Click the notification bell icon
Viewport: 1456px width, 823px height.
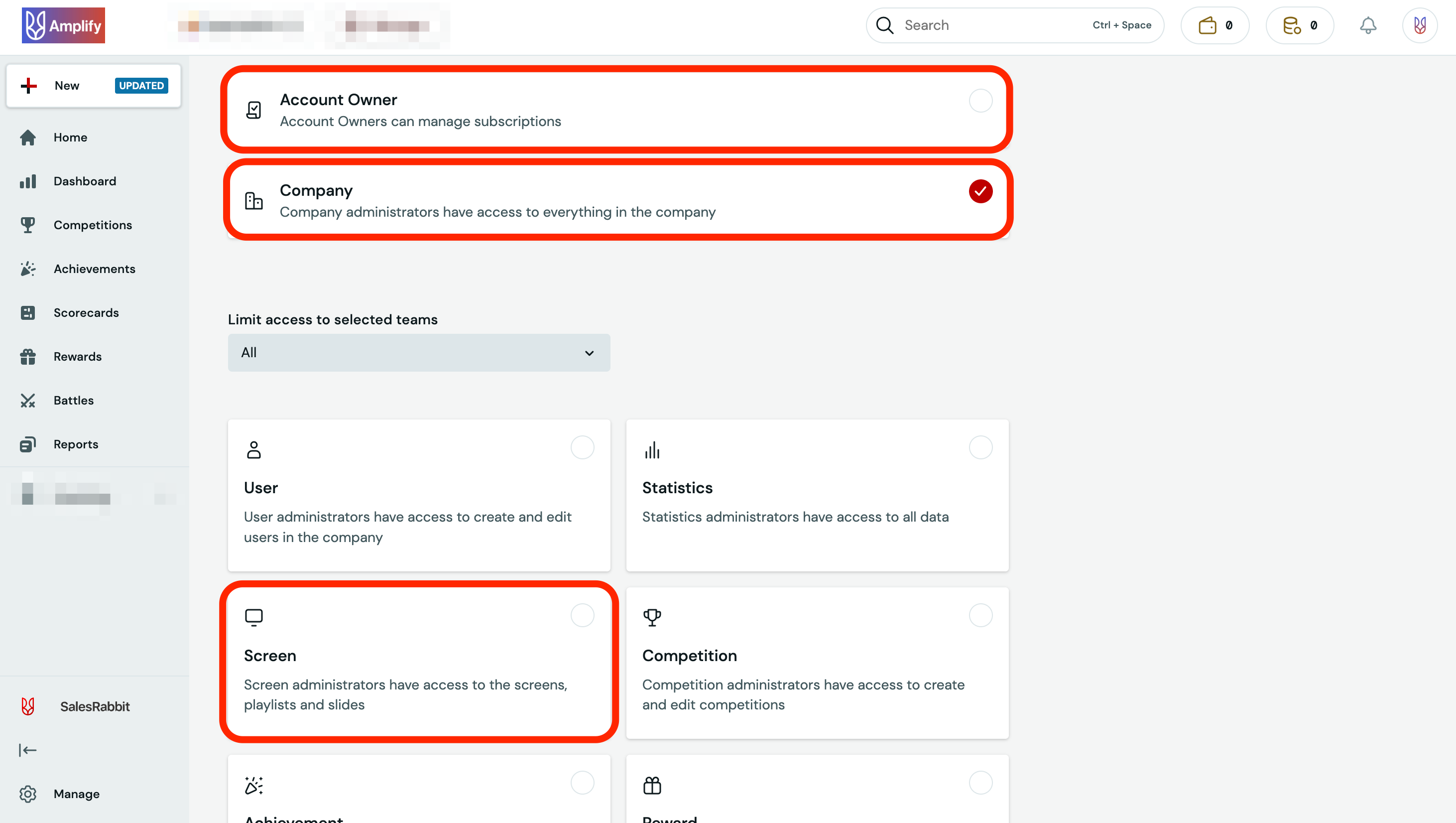click(1367, 25)
